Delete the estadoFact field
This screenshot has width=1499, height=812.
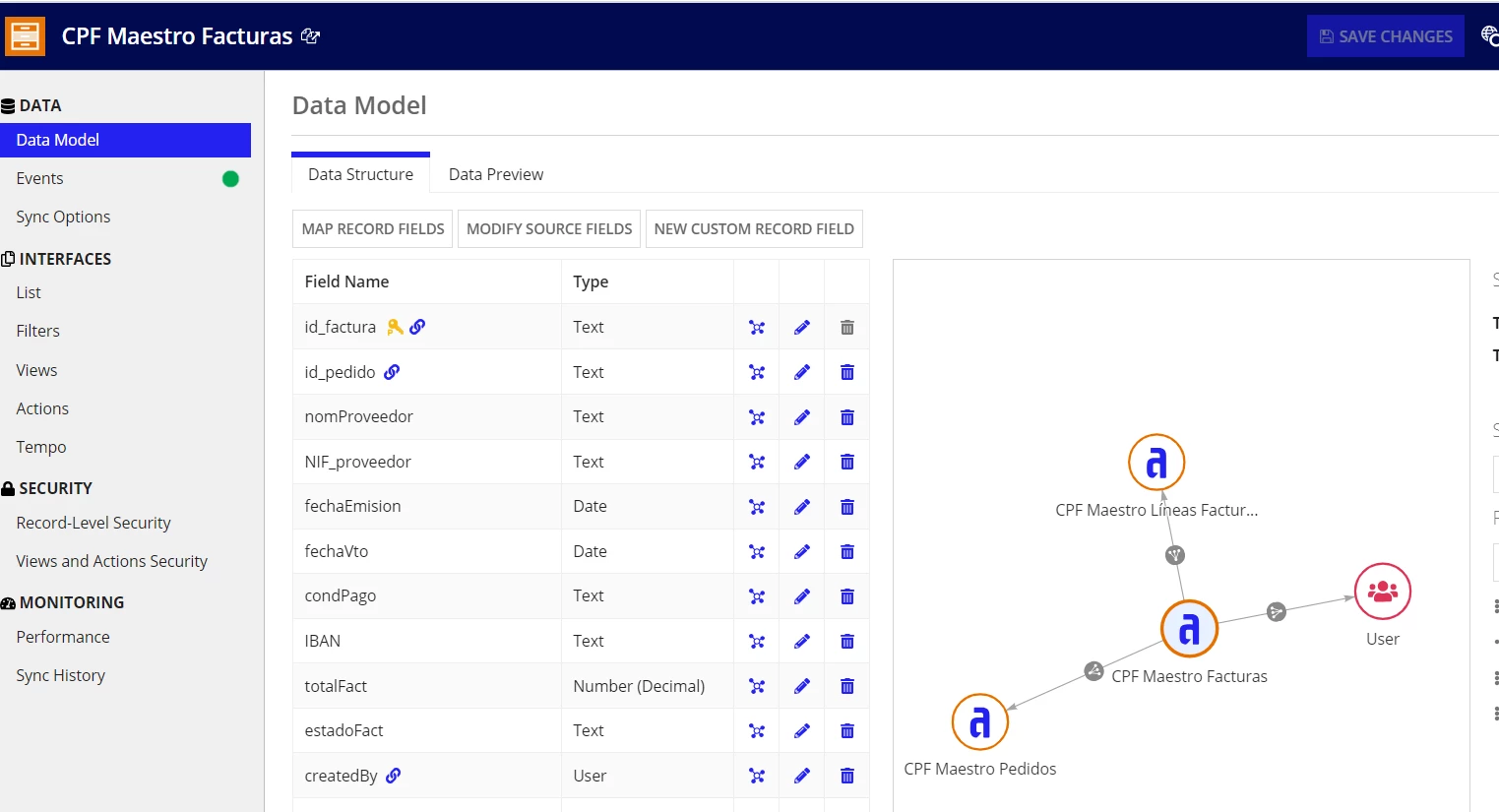847,730
